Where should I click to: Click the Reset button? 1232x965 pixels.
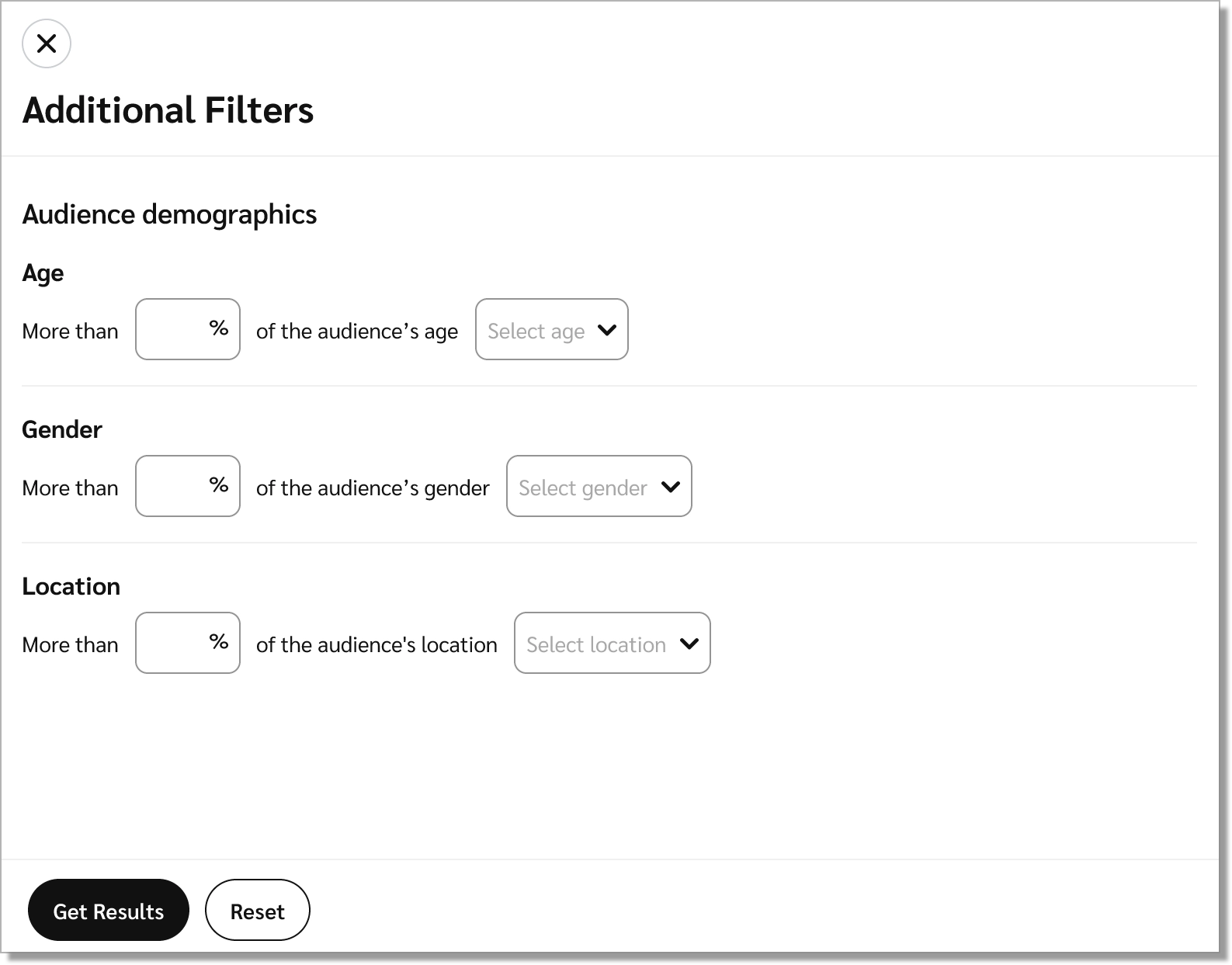[257, 911]
